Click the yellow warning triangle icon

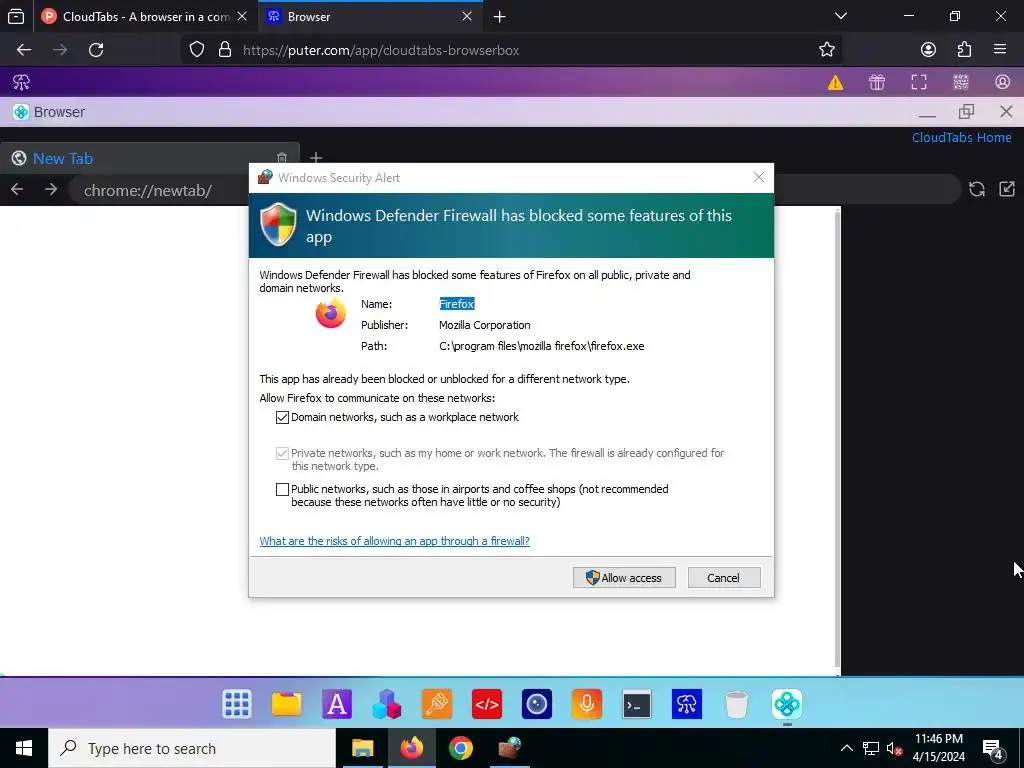[x=835, y=82]
